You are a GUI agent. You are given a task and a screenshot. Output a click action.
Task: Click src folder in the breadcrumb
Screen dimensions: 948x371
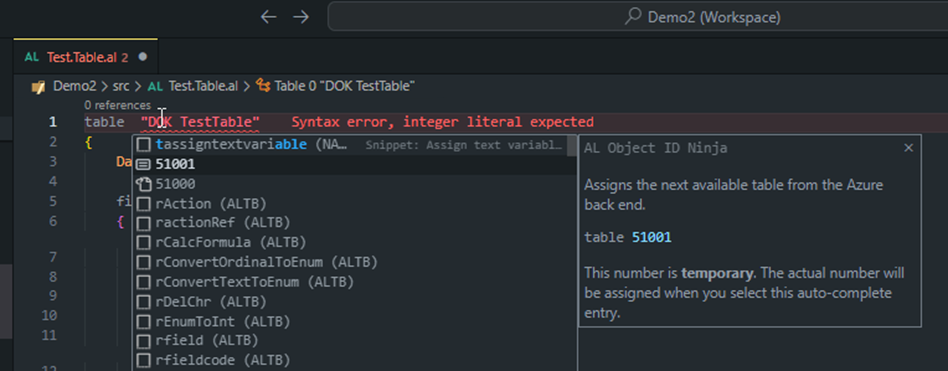point(120,86)
